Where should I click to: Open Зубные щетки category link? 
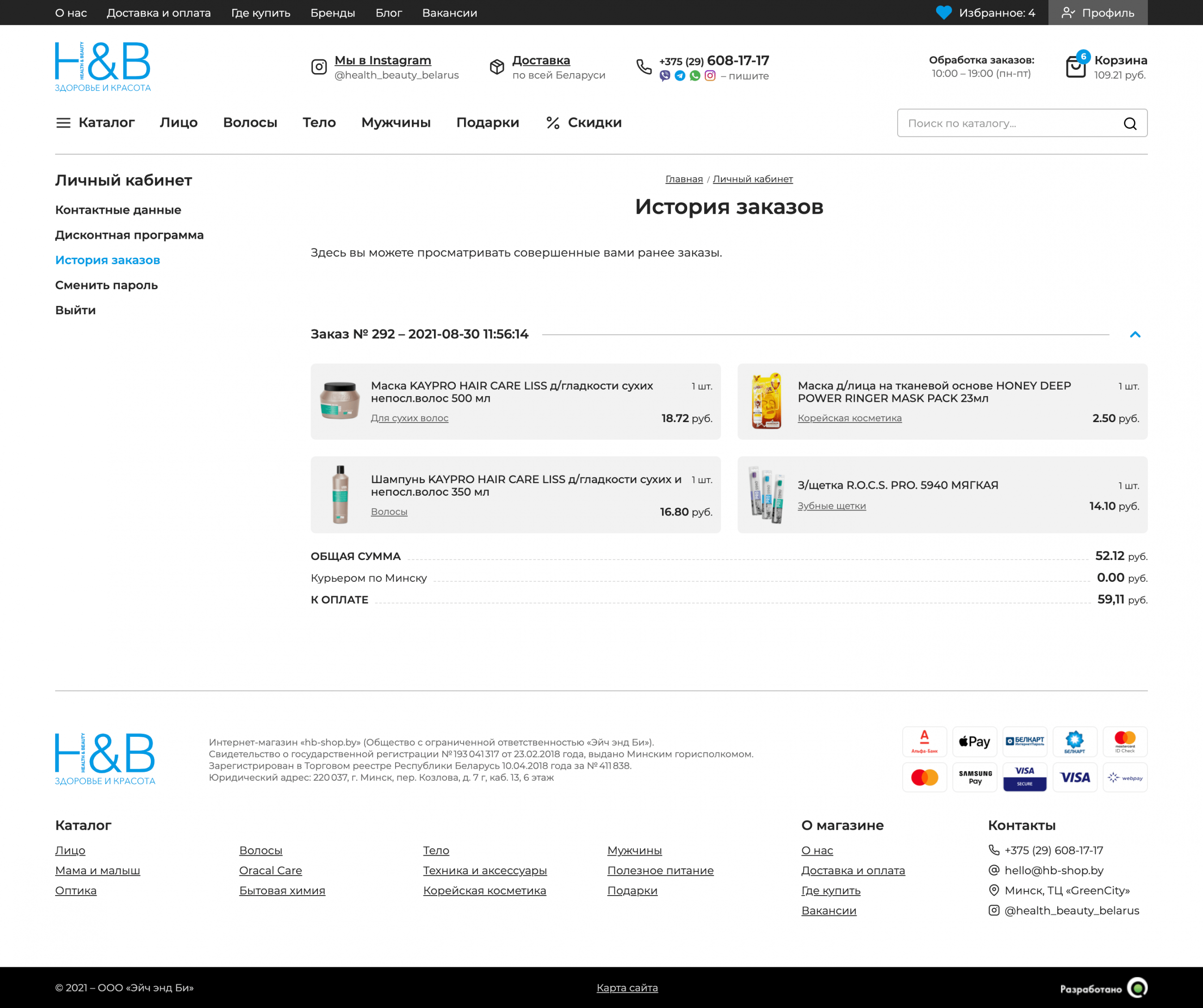coord(832,505)
